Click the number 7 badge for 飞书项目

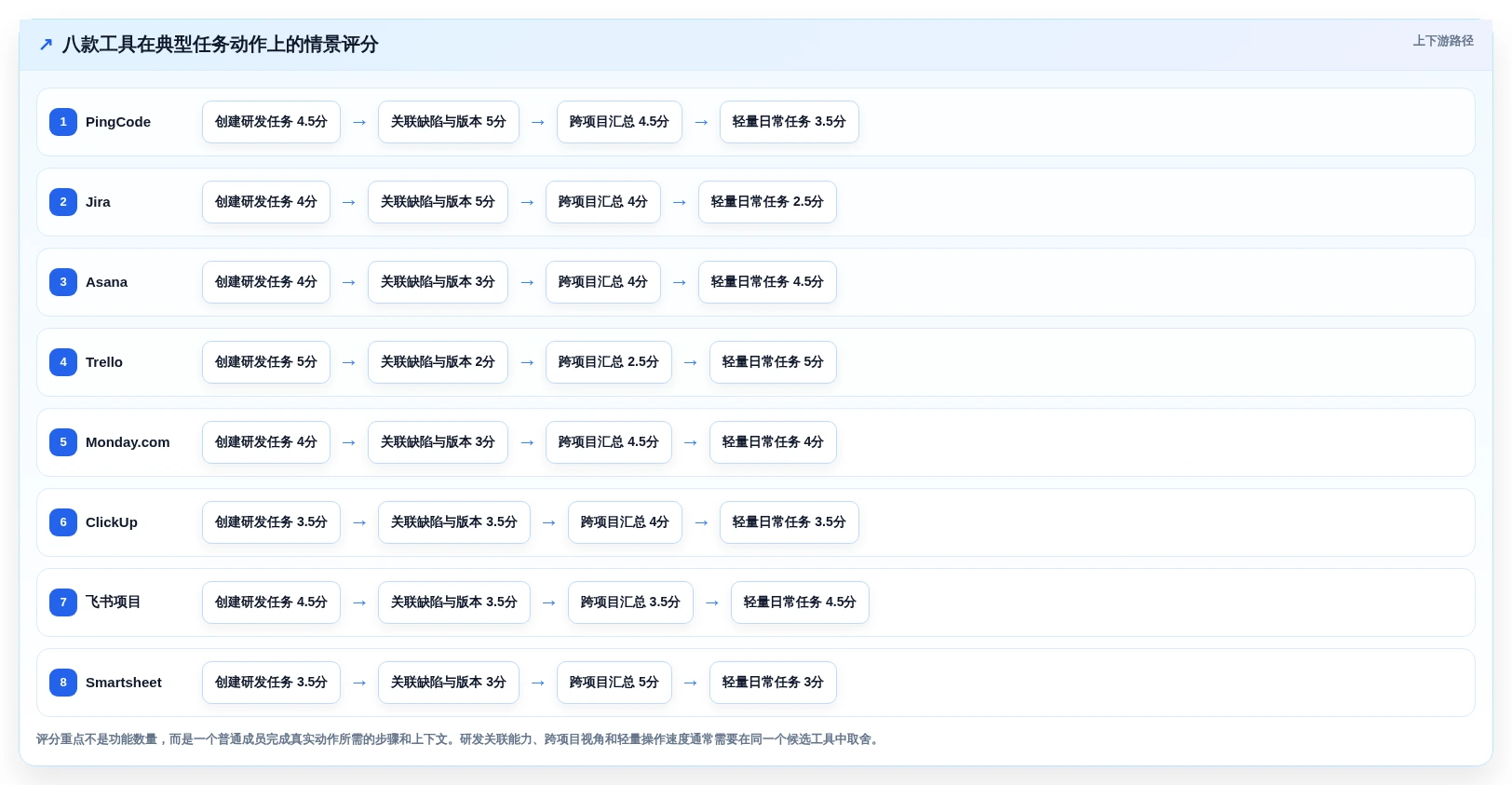63,602
